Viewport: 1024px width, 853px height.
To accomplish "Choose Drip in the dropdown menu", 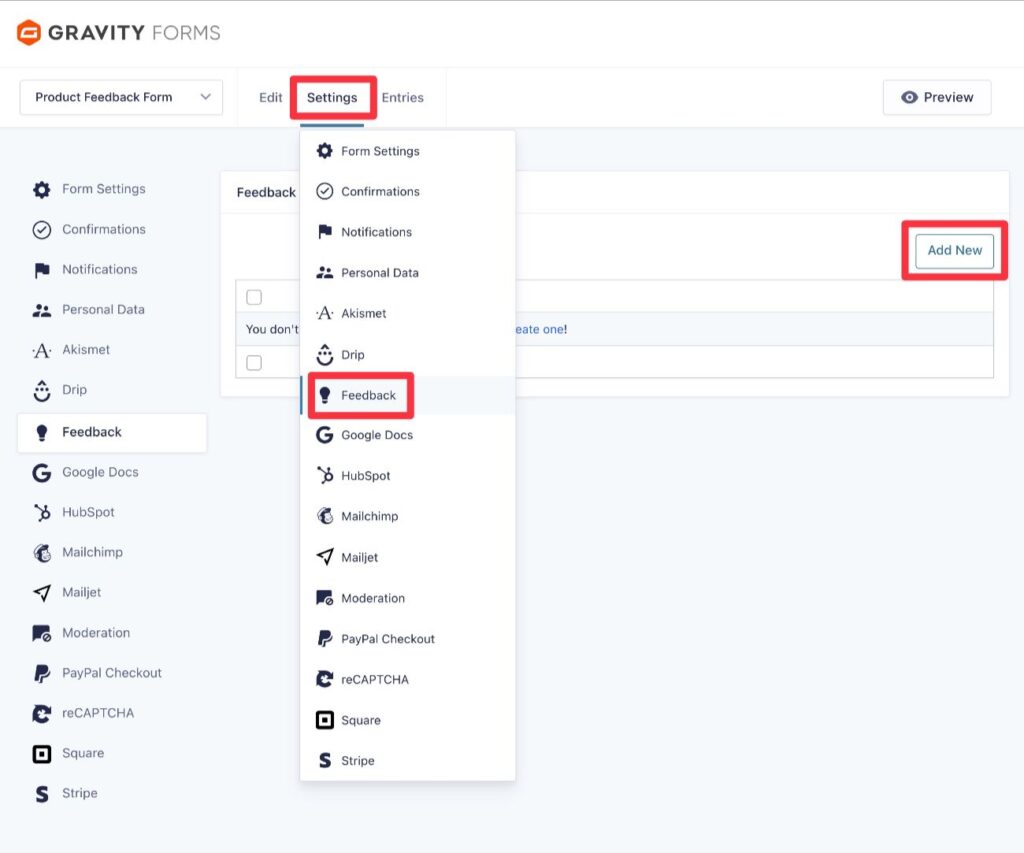I will (x=408, y=355).
